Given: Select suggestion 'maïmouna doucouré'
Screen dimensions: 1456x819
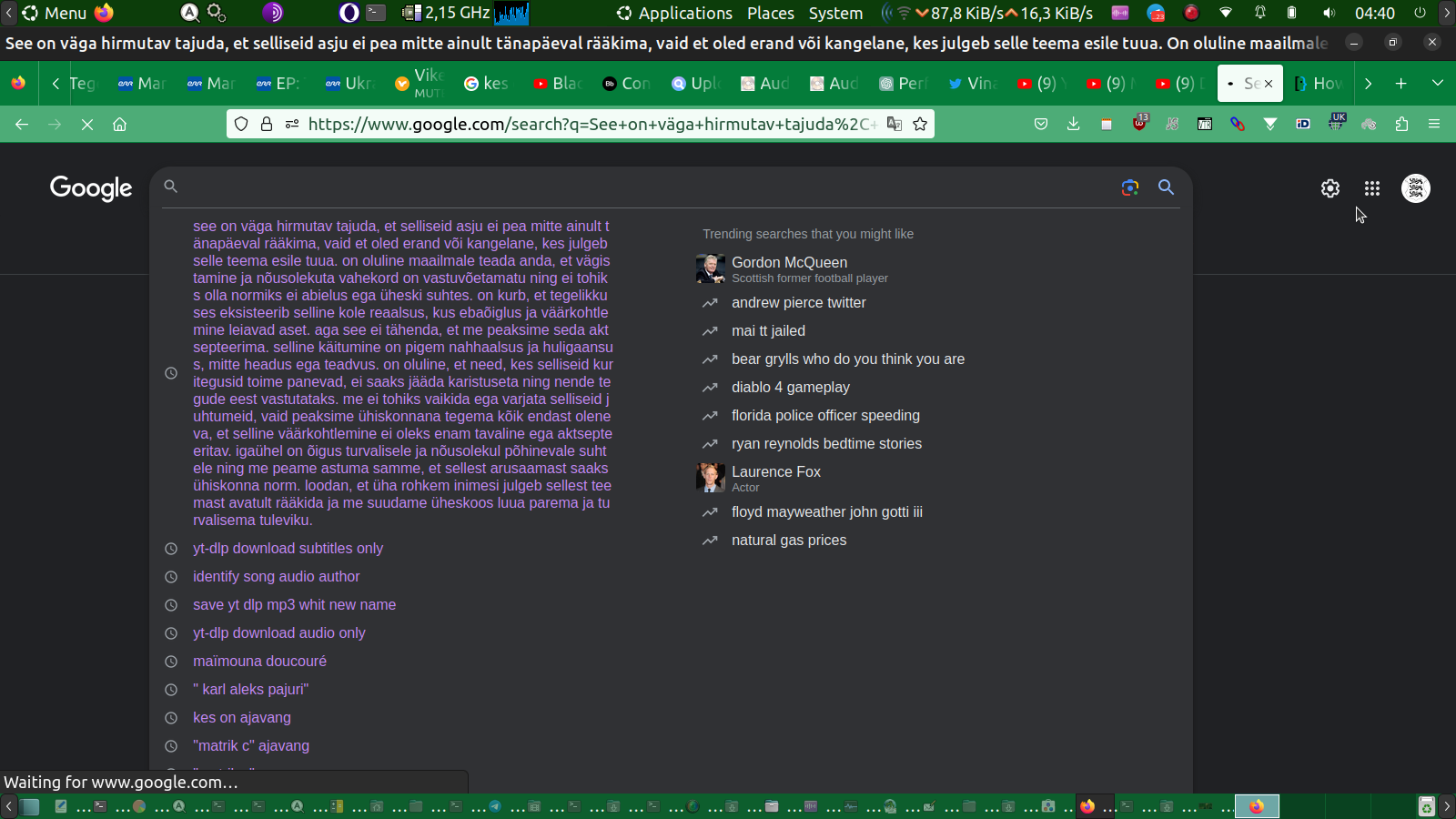Looking at the screenshot, I should (259, 662).
